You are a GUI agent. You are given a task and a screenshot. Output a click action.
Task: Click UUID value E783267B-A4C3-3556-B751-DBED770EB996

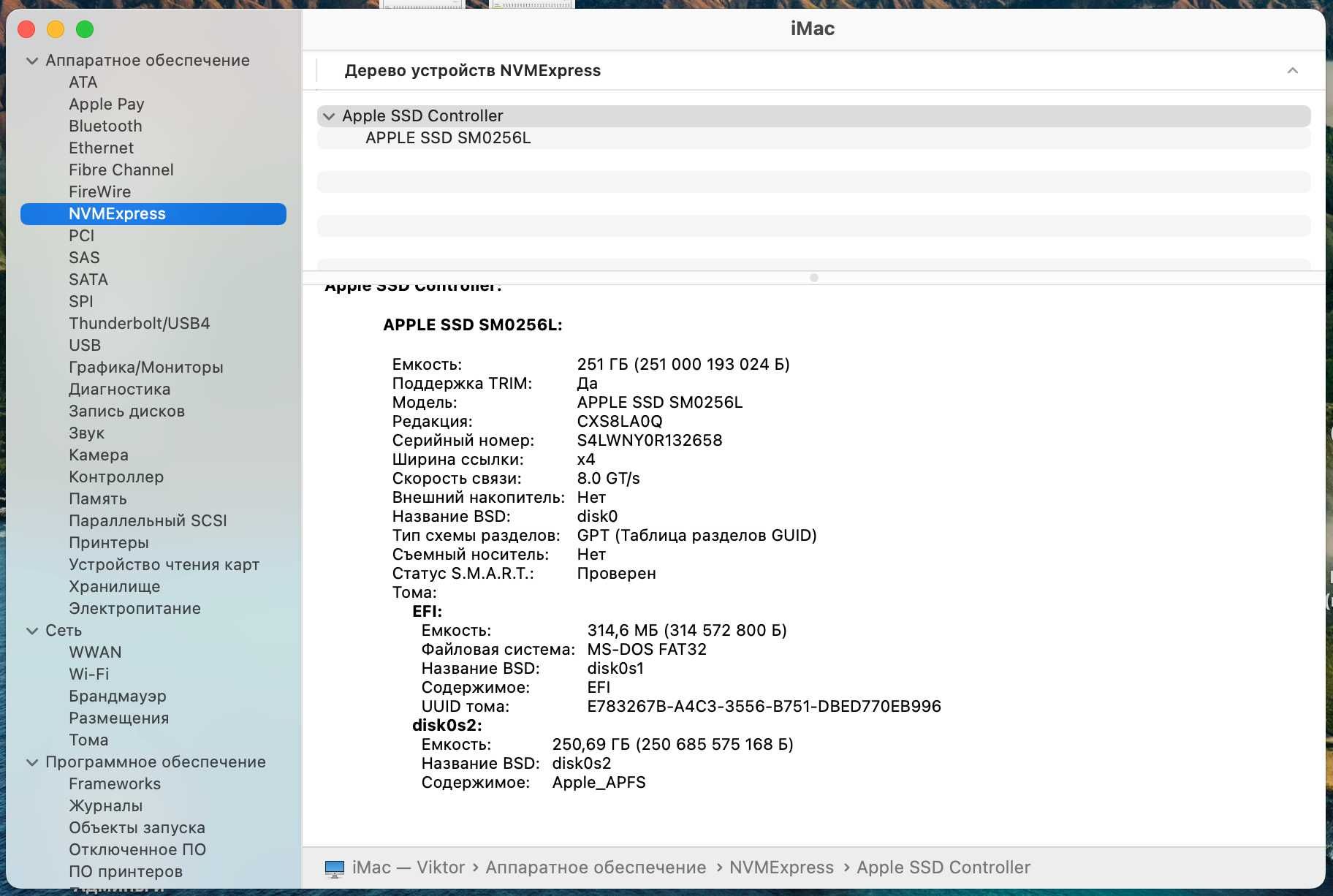764,707
